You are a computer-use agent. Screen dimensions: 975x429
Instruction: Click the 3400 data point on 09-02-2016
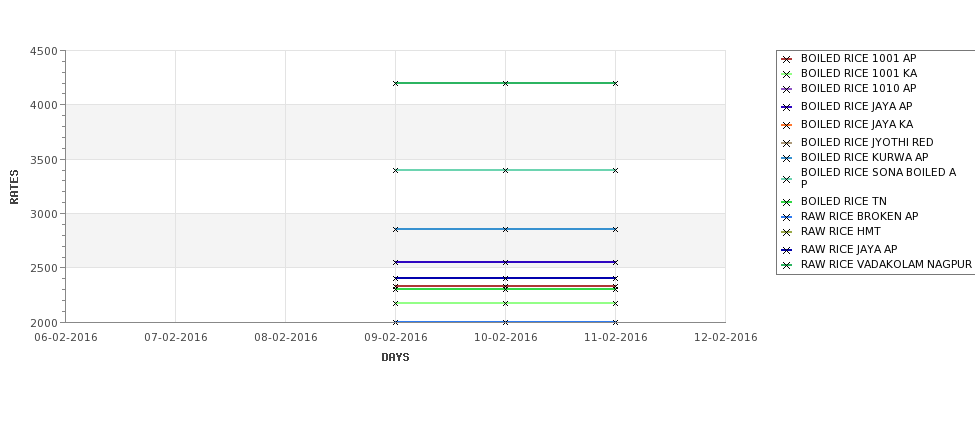[395, 170]
